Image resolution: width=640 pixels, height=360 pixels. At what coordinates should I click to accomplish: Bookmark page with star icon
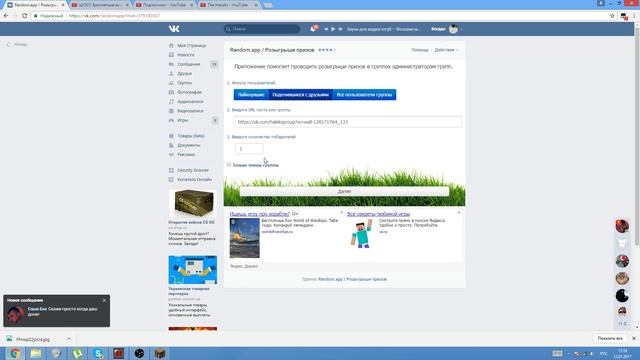pos(612,16)
